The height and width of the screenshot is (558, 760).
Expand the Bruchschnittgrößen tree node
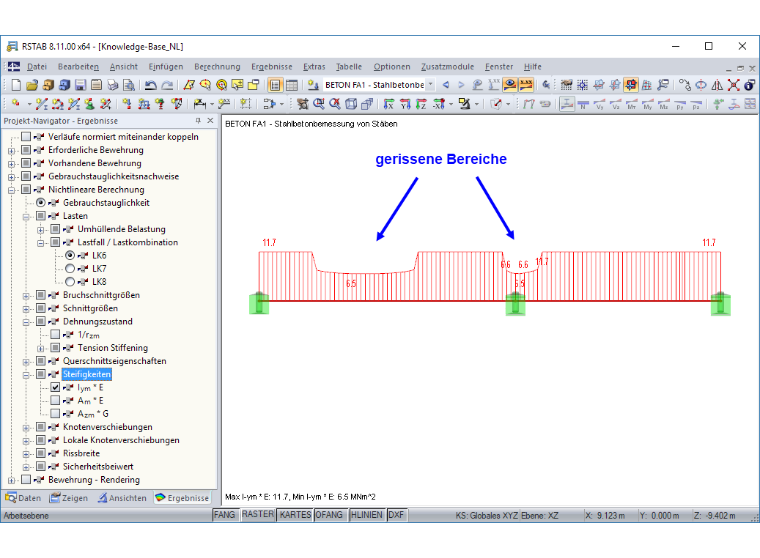[x=26, y=295]
